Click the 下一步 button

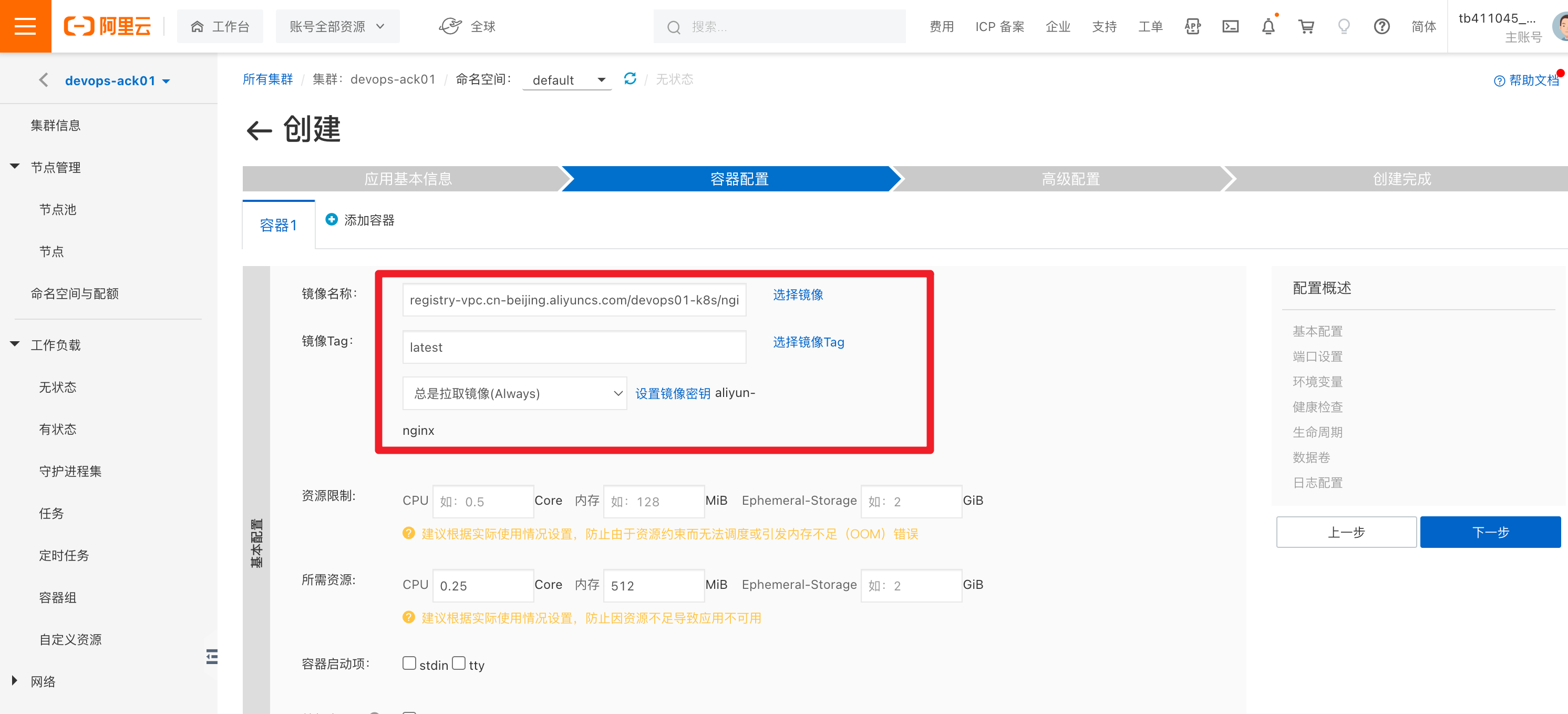(1490, 532)
